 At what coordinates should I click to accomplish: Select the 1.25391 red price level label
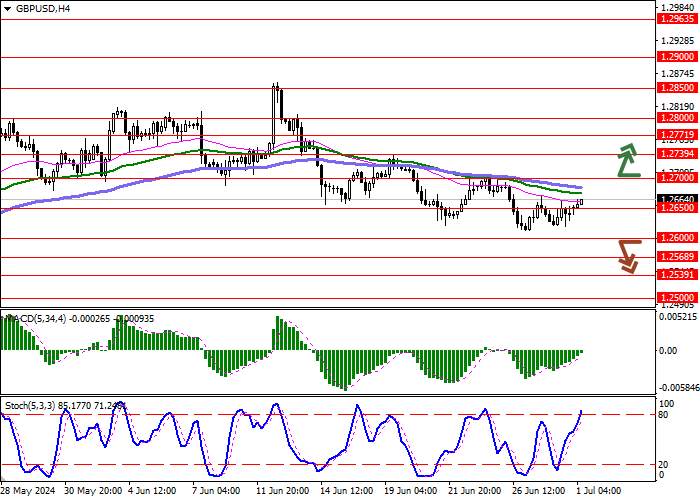pyautogui.click(x=677, y=275)
